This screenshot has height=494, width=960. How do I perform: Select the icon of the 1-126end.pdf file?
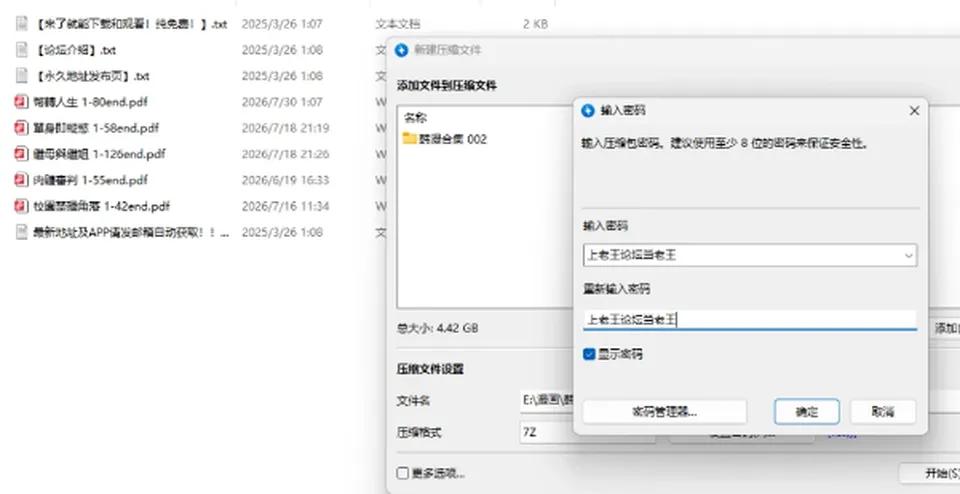tap(21, 154)
